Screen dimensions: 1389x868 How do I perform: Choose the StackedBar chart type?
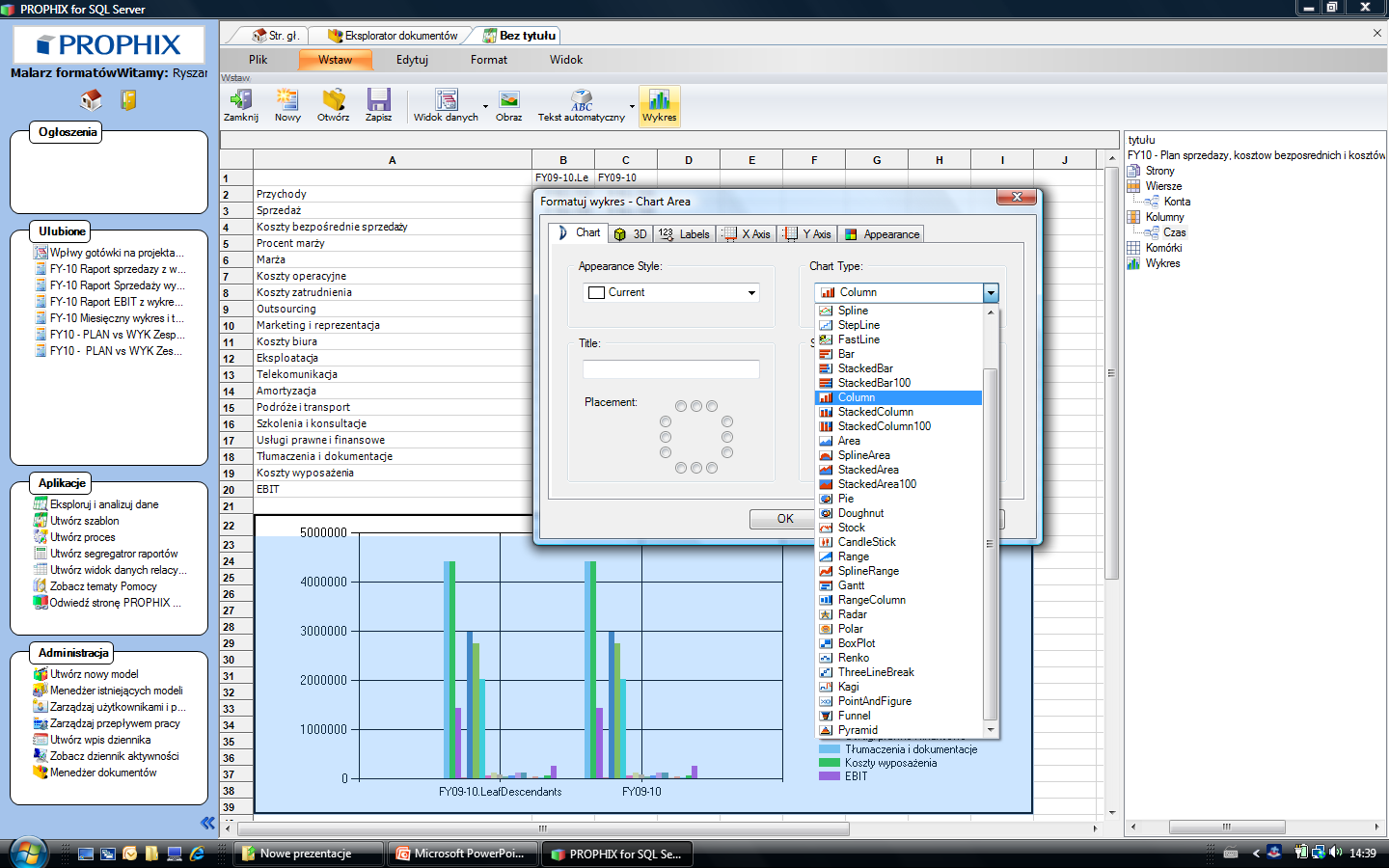pos(865,368)
